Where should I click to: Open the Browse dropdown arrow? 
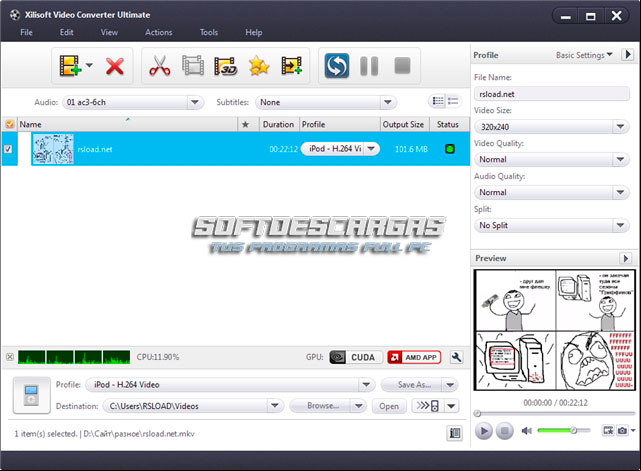tap(359, 406)
